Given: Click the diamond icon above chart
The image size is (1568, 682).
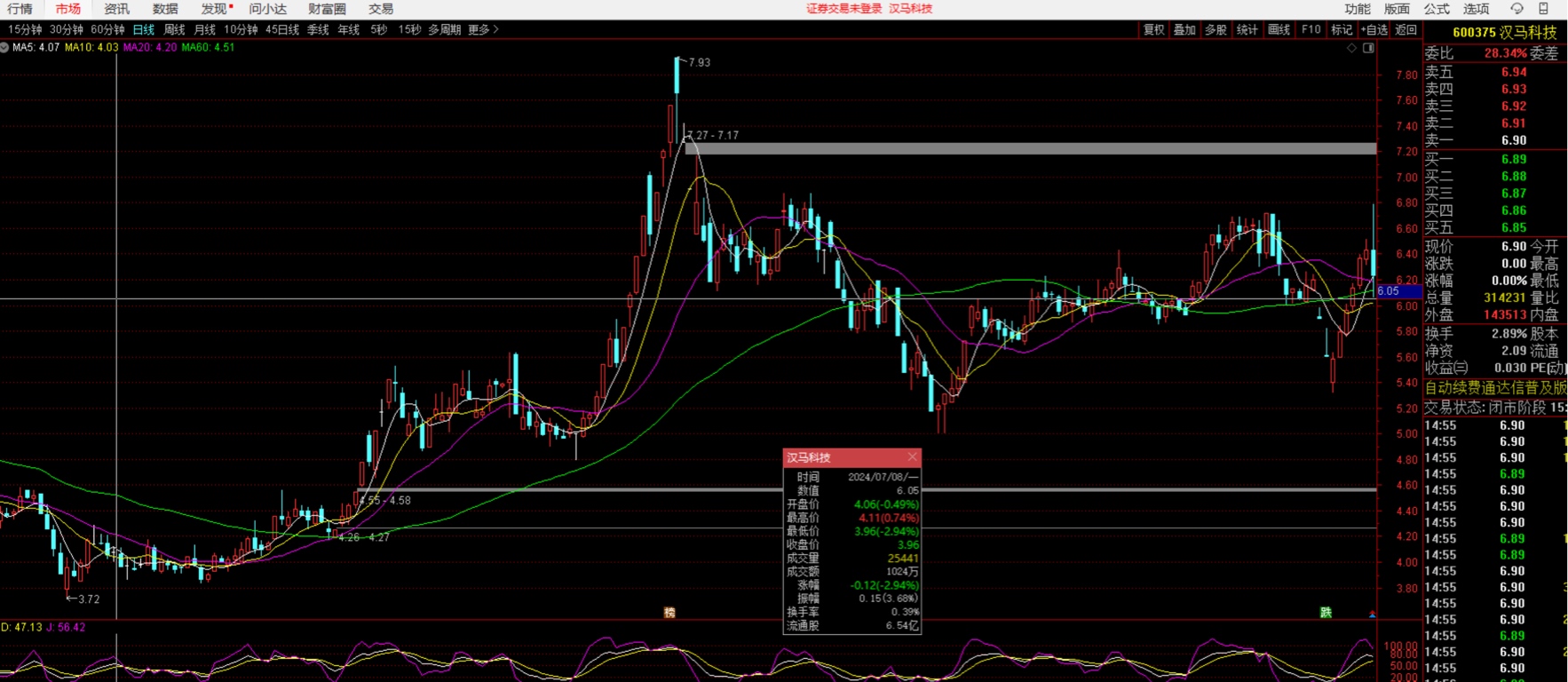Looking at the screenshot, I should click(x=1351, y=48).
